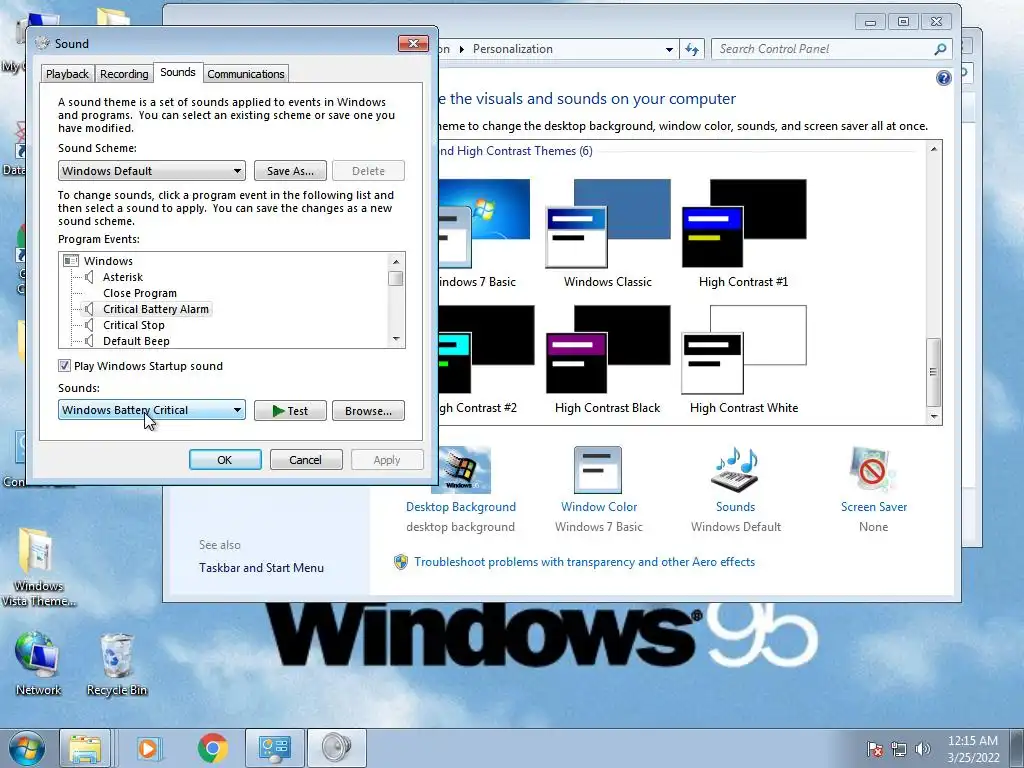Select the High Contrast White theme

(x=744, y=359)
